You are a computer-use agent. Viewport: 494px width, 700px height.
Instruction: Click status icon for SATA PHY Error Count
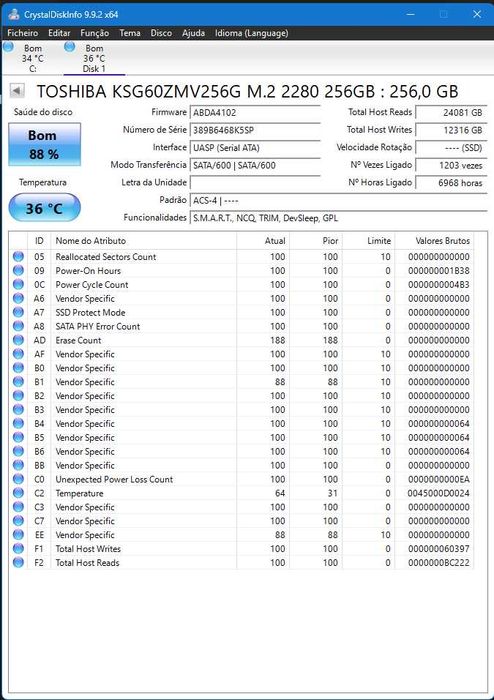coord(18,326)
